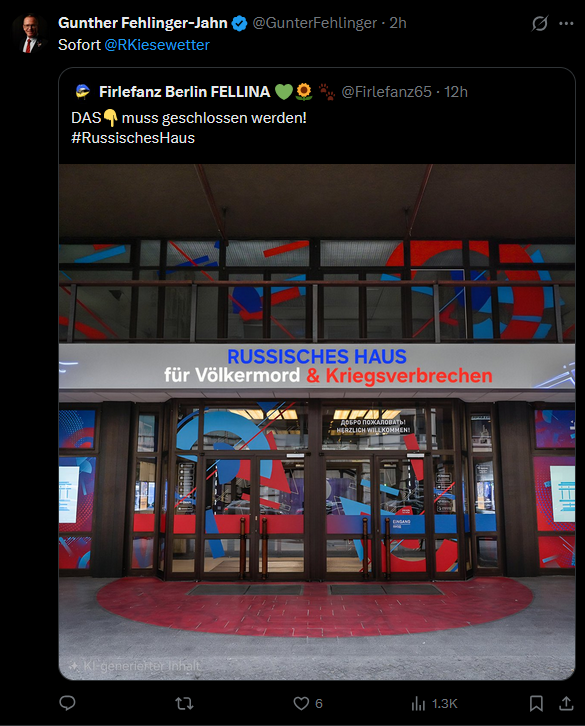
Task: Open the 2h timestamp of the post
Action: [398, 23]
